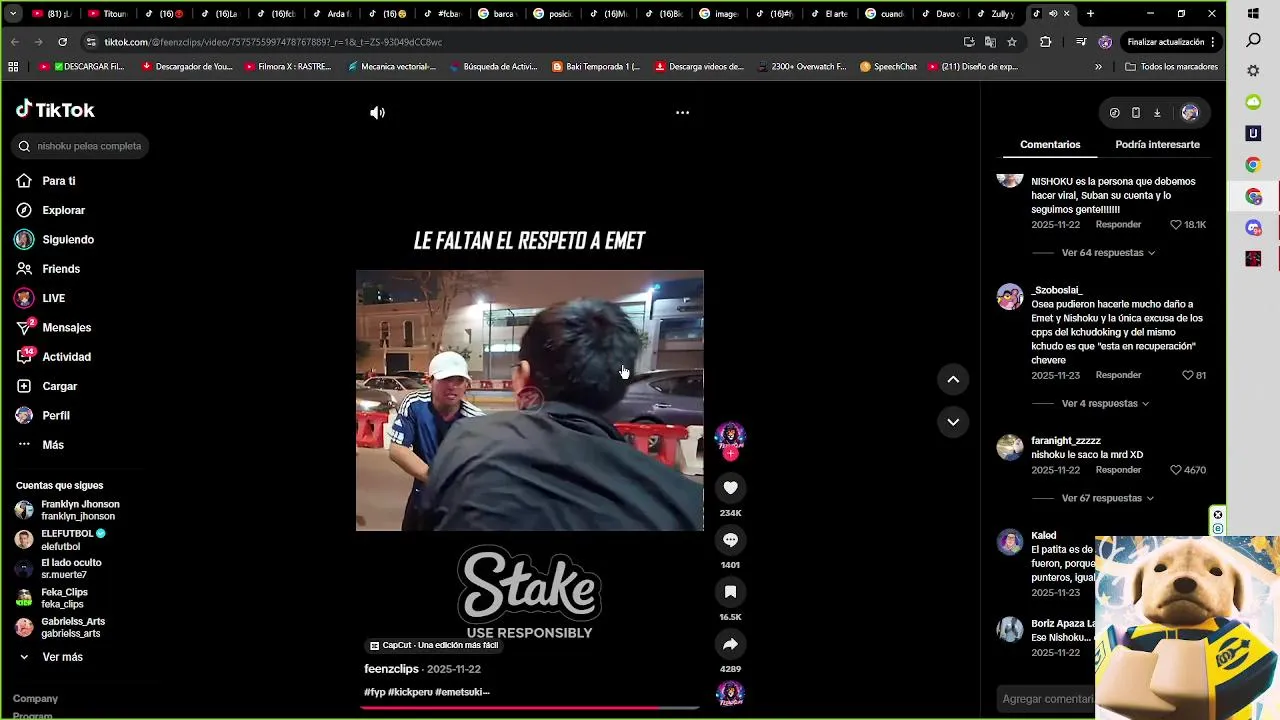Open Chrome extensions puzzle icon
Viewport: 1280px width, 720px height.
click(1046, 42)
